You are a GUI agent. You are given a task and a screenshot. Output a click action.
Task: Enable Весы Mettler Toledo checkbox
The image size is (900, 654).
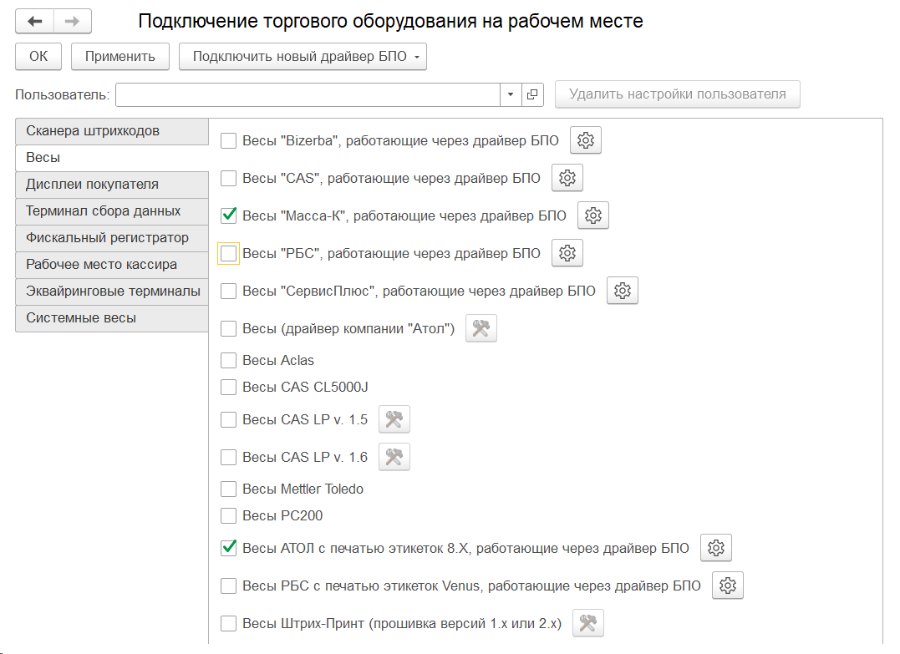[228, 489]
